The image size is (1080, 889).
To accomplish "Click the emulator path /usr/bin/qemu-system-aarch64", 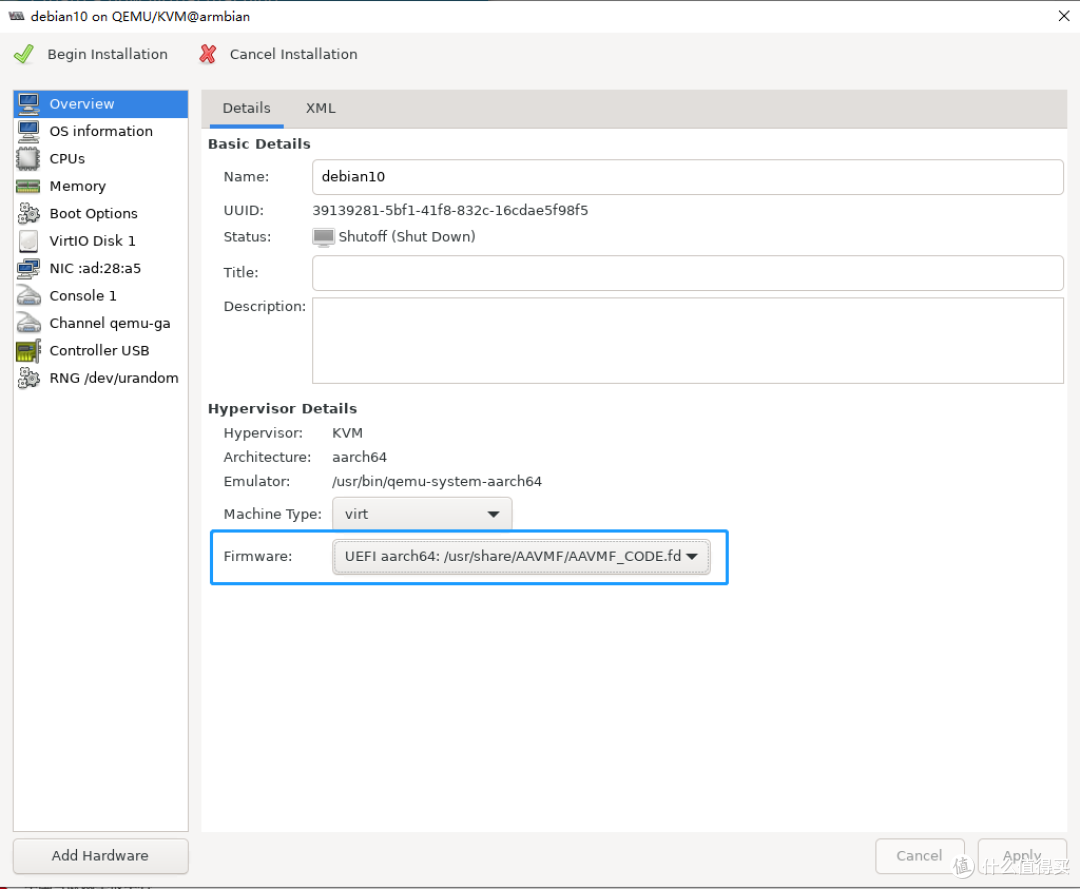I will click(x=437, y=481).
